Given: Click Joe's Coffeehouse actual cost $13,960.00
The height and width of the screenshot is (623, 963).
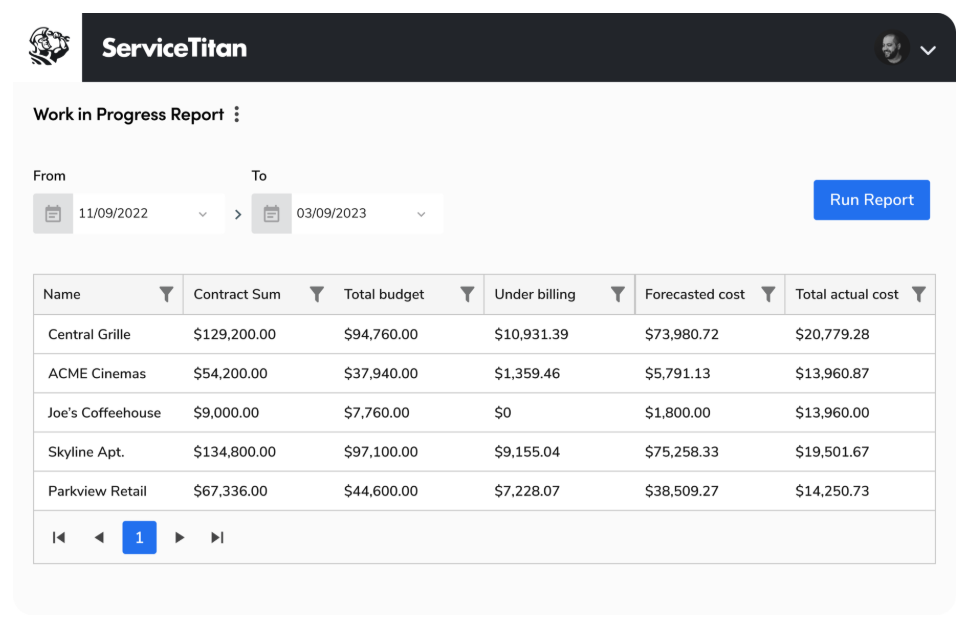Looking at the screenshot, I should (x=832, y=413).
